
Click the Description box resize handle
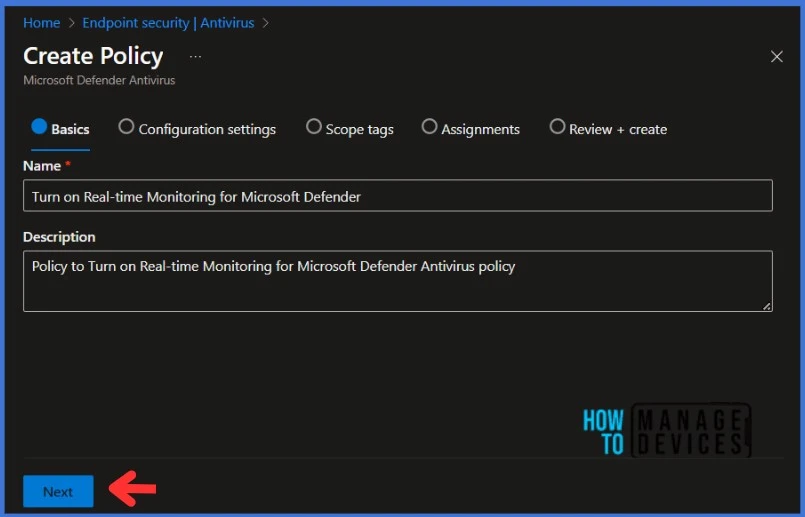766,306
